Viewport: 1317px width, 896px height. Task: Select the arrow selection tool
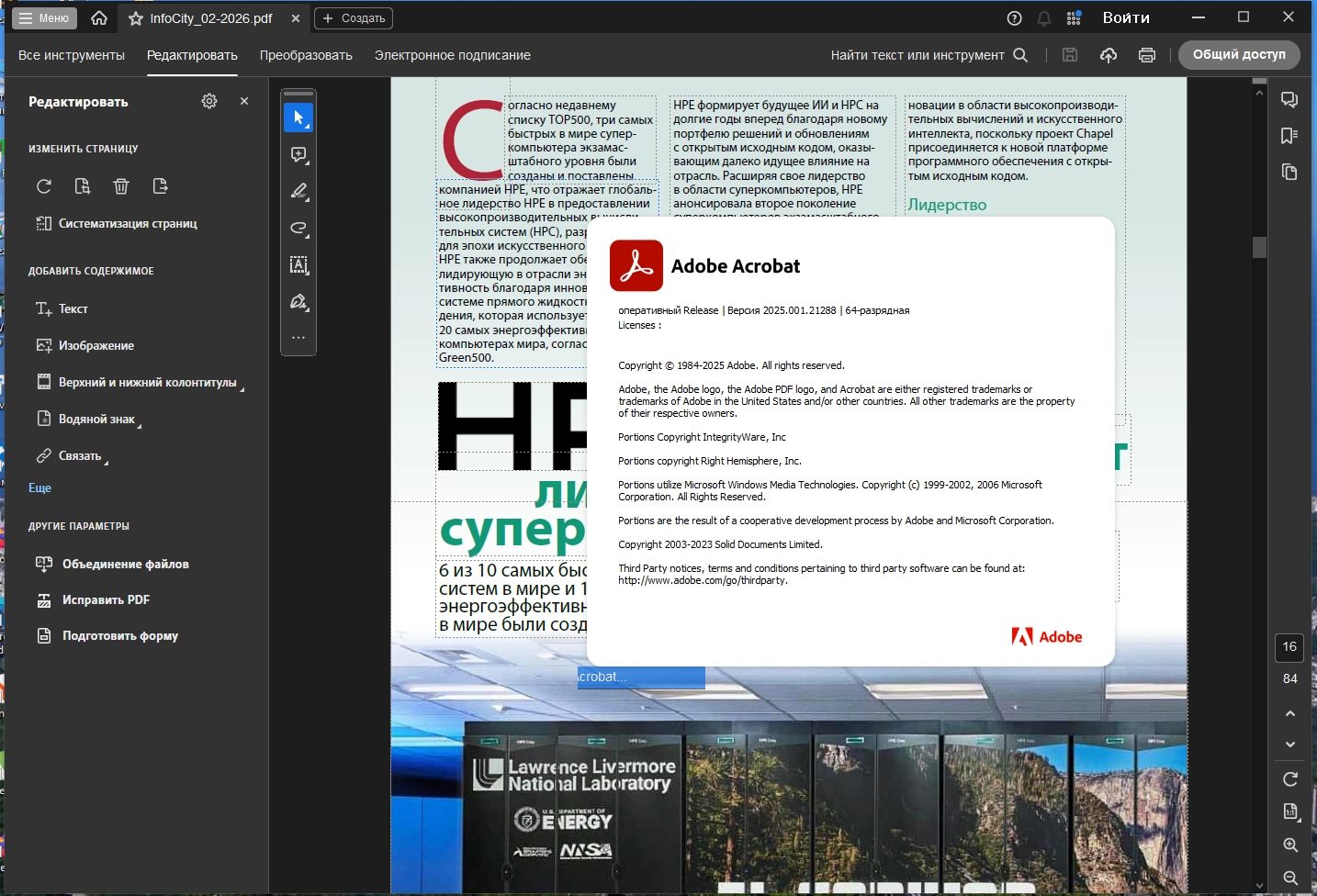point(298,118)
